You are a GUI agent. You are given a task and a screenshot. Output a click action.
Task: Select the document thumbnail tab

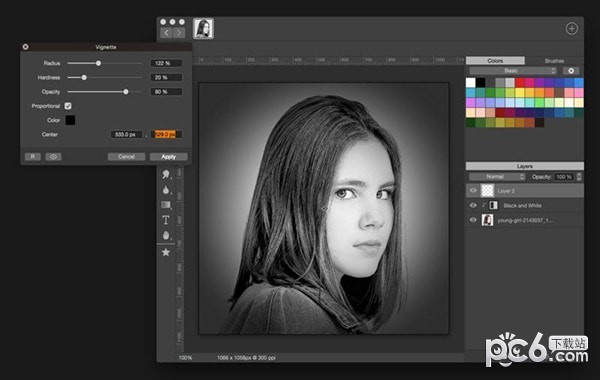tap(203, 29)
